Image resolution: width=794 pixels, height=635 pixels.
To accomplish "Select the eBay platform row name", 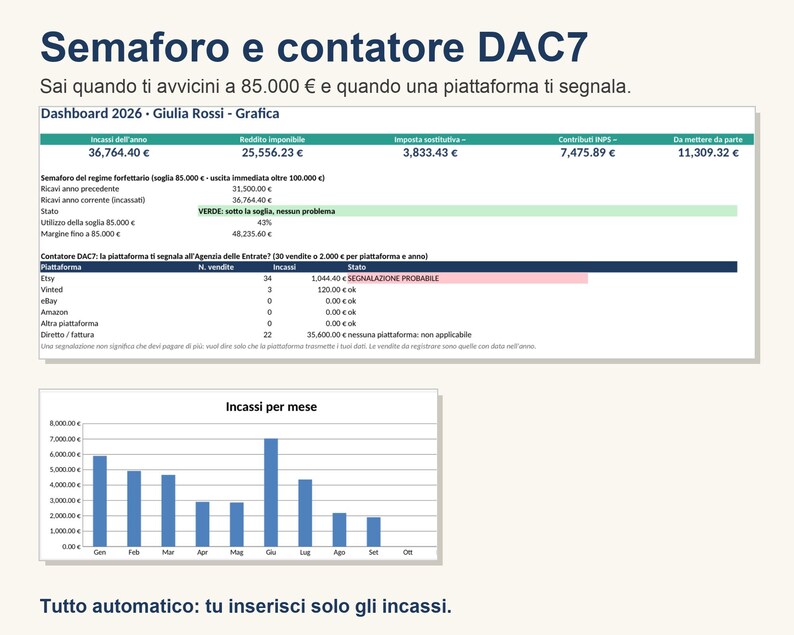I will pos(49,301).
